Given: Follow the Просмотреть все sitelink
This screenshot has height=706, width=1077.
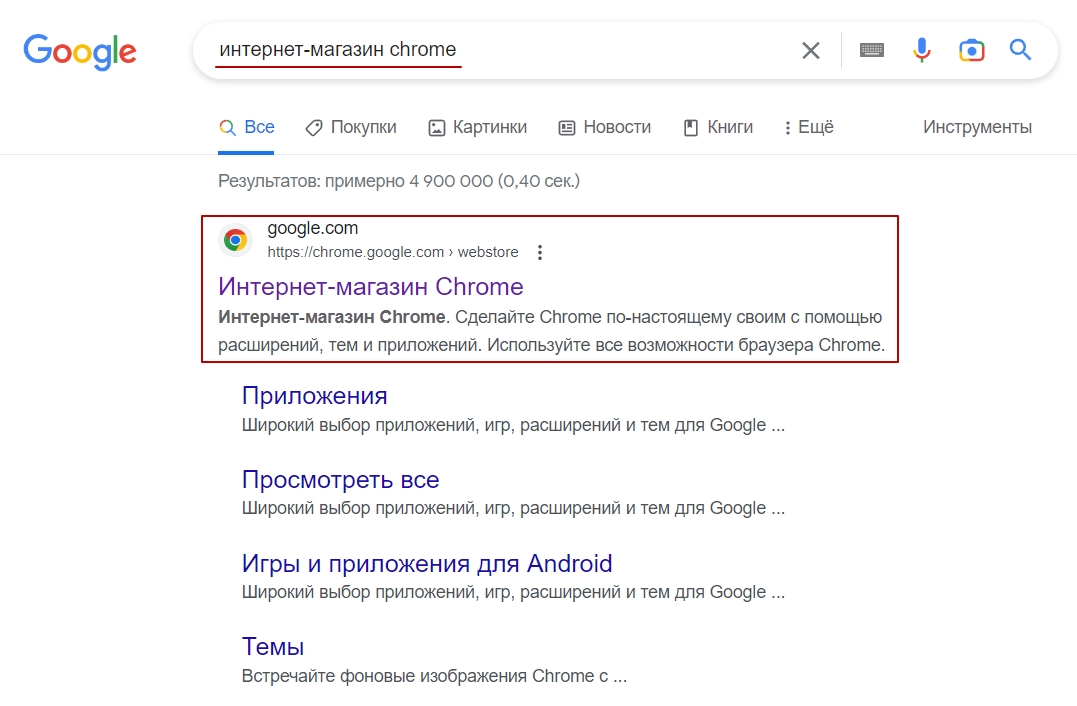Looking at the screenshot, I should point(341,479).
